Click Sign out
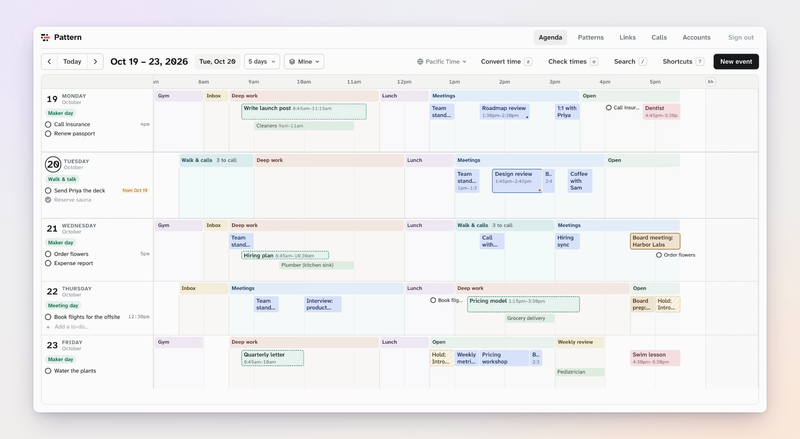Image resolution: width=800 pixels, height=439 pixels. pos(741,37)
